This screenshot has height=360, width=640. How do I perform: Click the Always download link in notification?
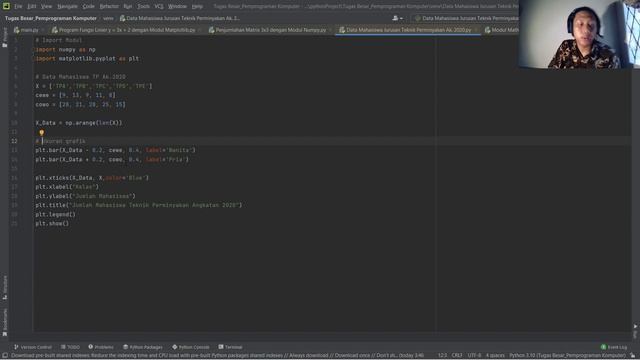pyautogui.click(x=309, y=356)
